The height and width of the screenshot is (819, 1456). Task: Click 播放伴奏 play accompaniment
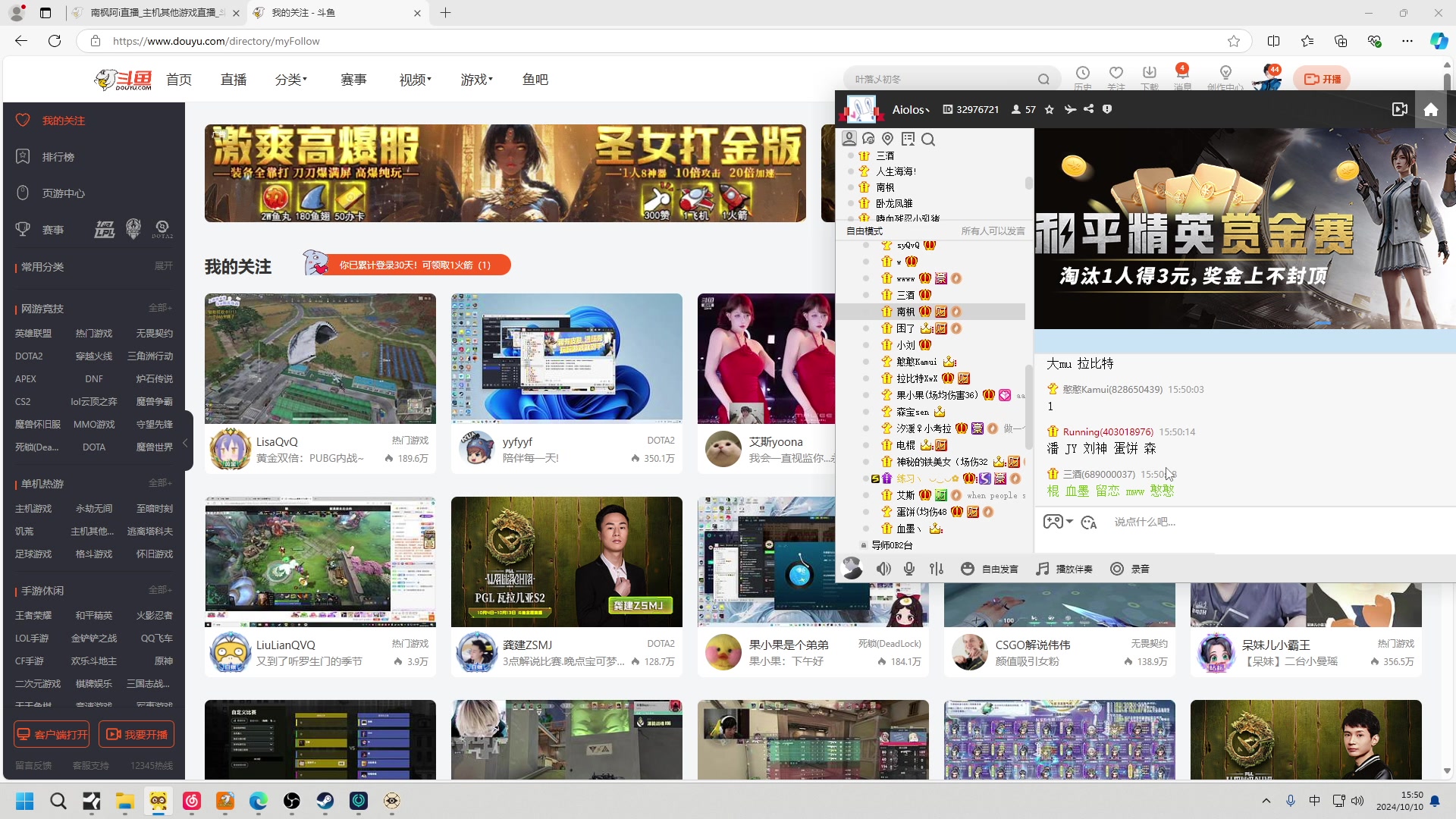(x=1065, y=569)
